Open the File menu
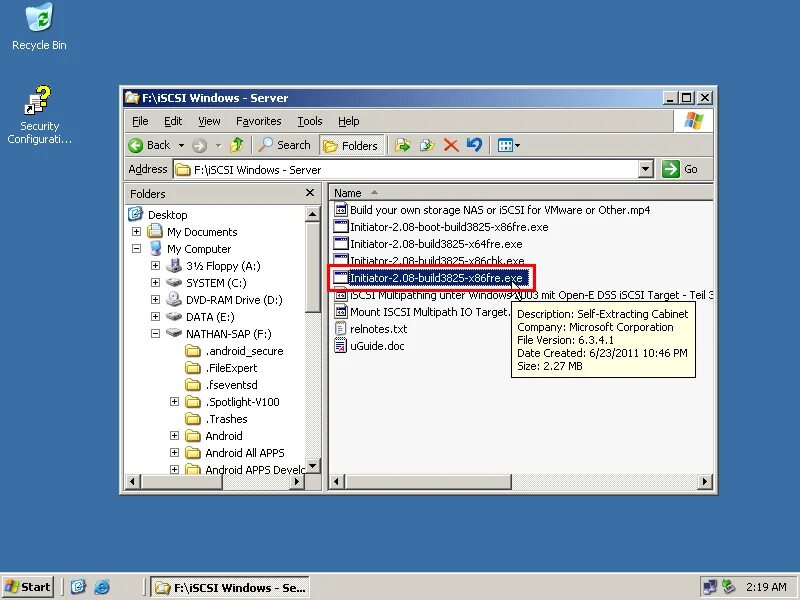 coord(140,121)
